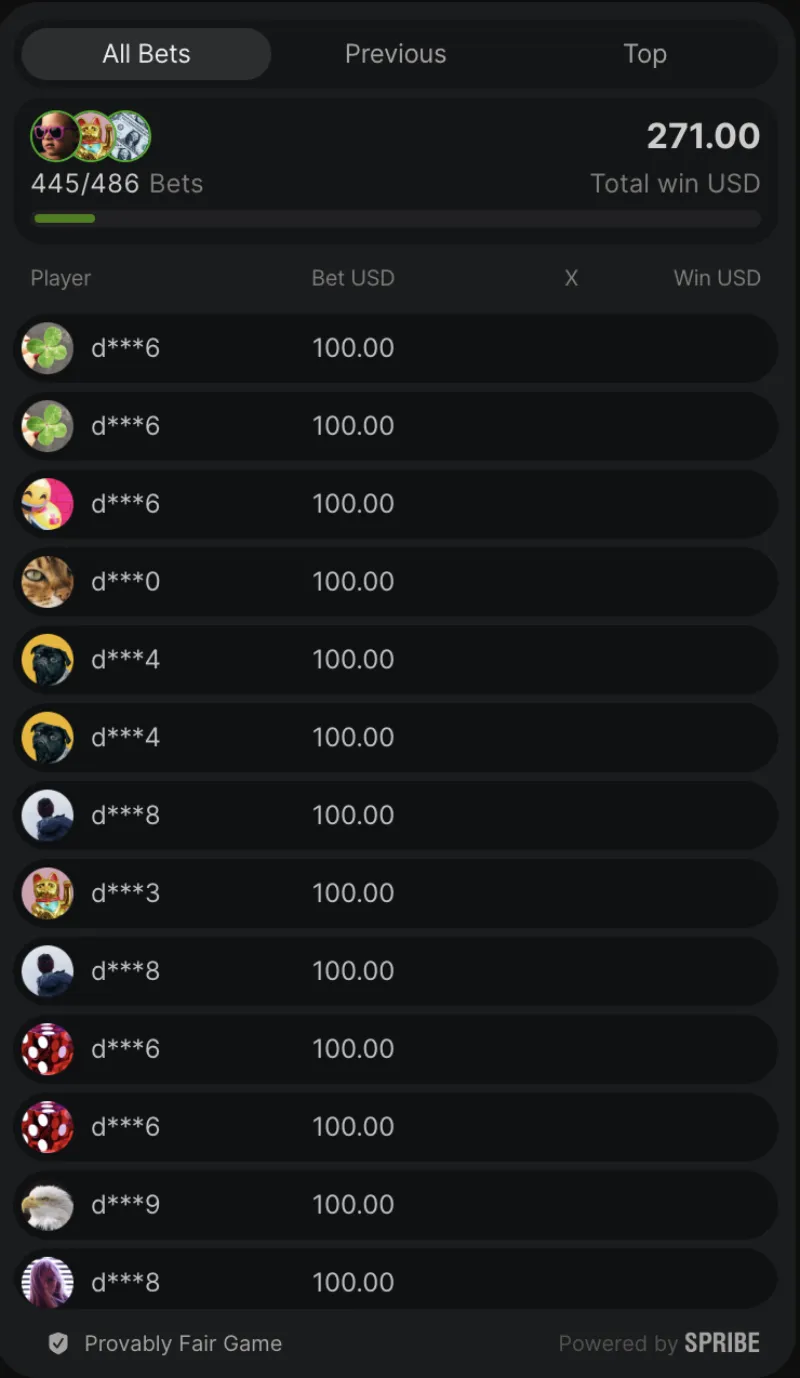
Task: Click the lucky cat avatar beside d***3
Action: coord(47,893)
